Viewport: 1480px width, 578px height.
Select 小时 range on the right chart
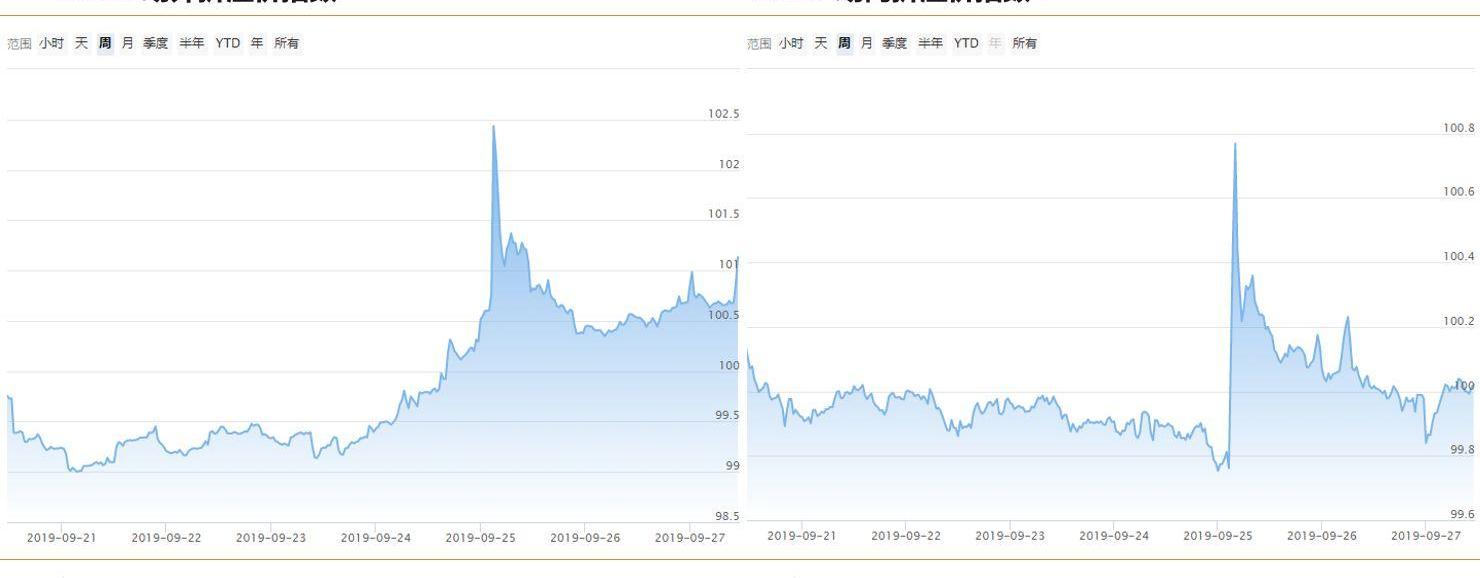tap(791, 43)
